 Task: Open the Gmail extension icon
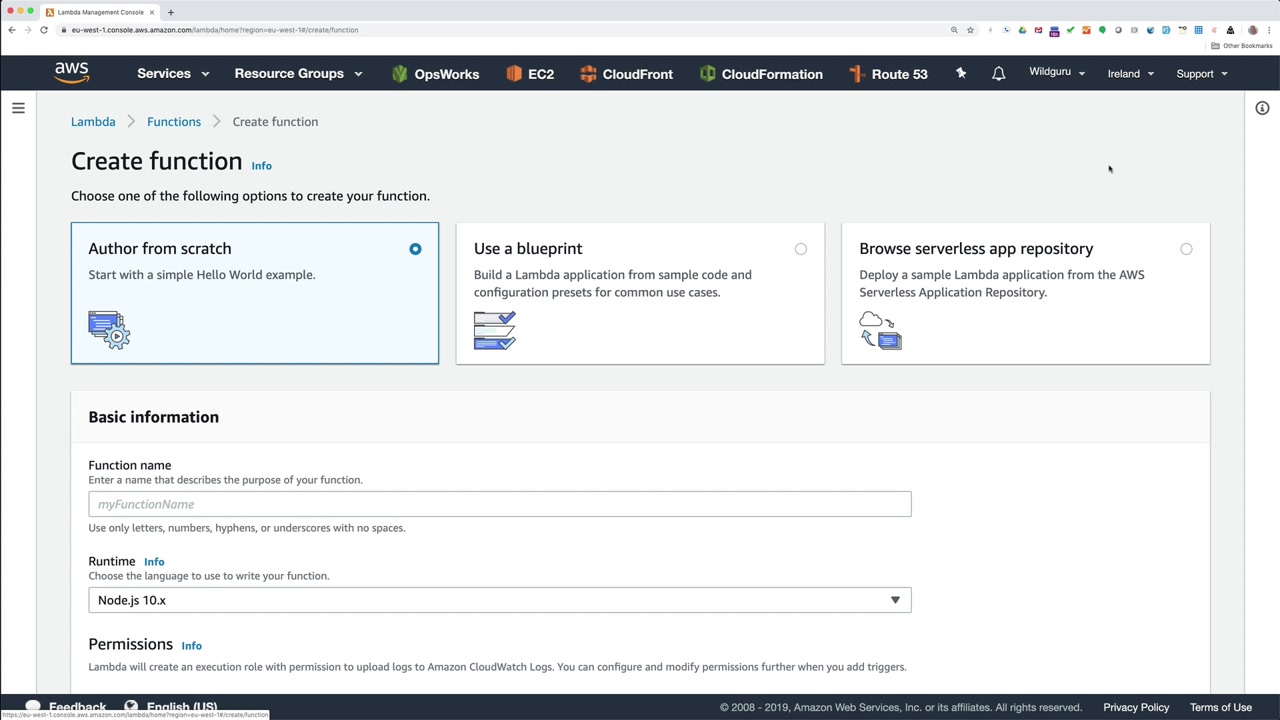click(1038, 30)
